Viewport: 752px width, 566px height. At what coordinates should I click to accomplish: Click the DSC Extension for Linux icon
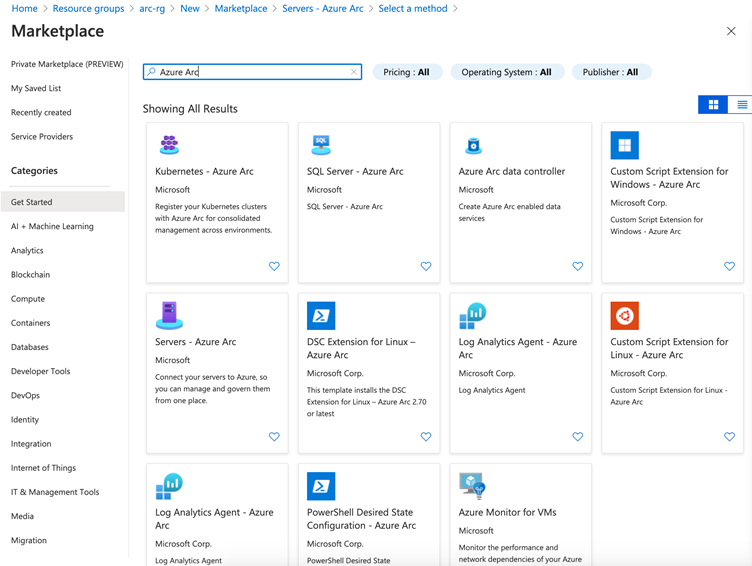321,316
